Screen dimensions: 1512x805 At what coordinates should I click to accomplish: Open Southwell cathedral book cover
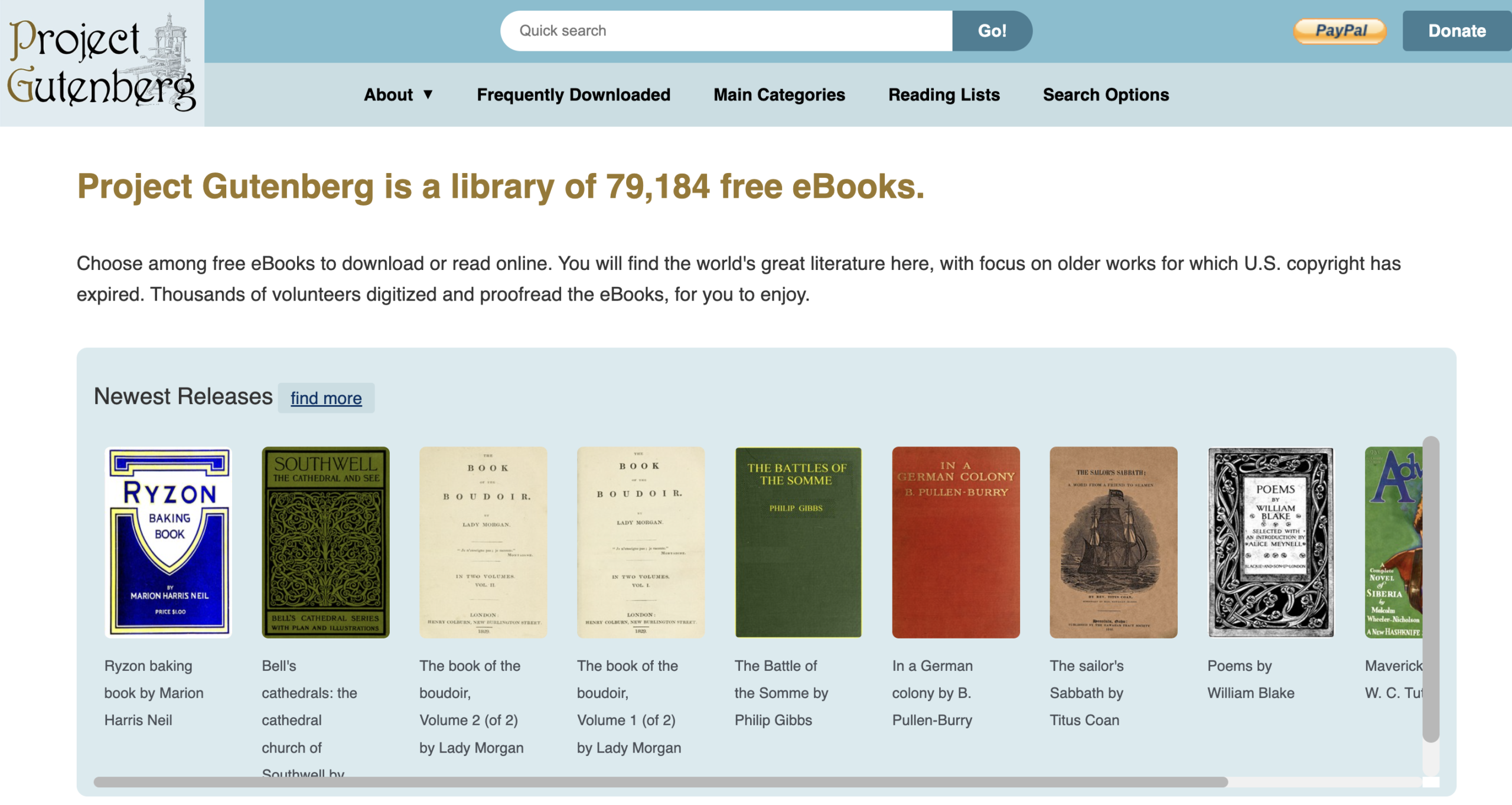(x=325, y=542)
